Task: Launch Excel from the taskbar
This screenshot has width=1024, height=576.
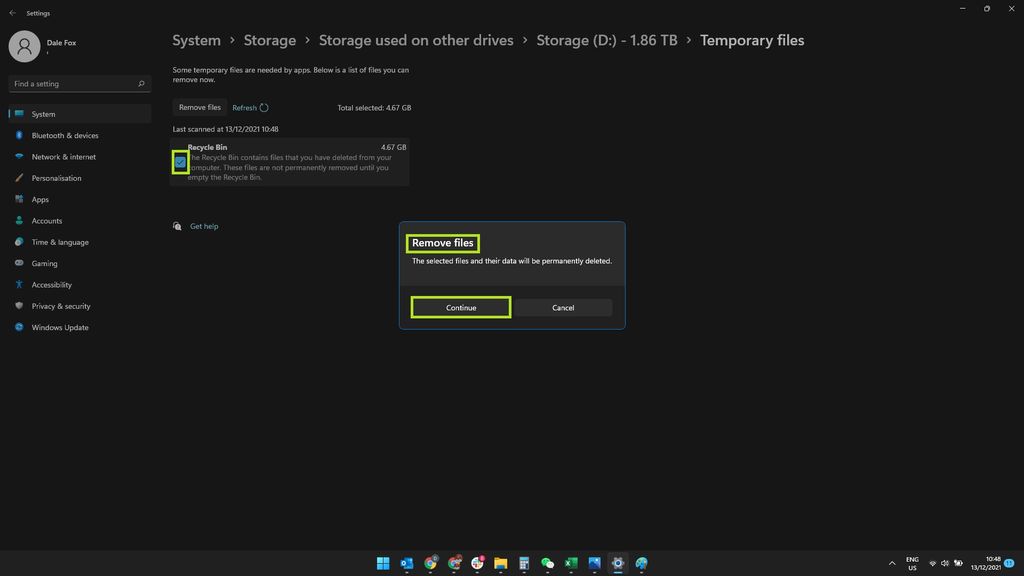Action: coord(571,563)
